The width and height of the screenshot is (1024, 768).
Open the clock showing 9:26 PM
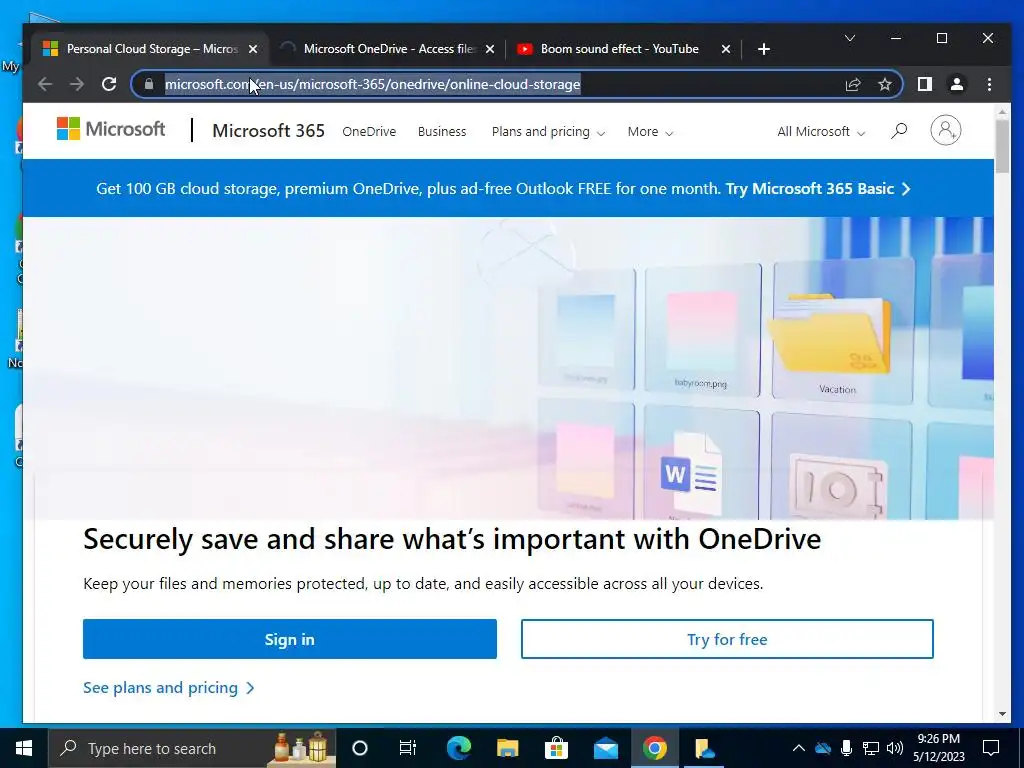point(939,748)
